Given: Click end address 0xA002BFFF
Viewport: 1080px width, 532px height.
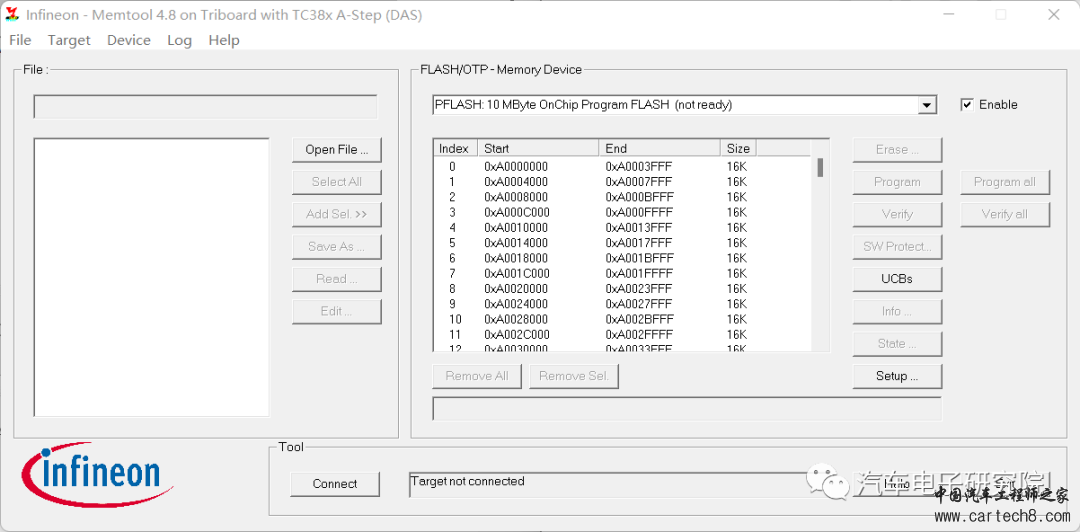Looking at the screenshot, I should (x=640, y=319).
